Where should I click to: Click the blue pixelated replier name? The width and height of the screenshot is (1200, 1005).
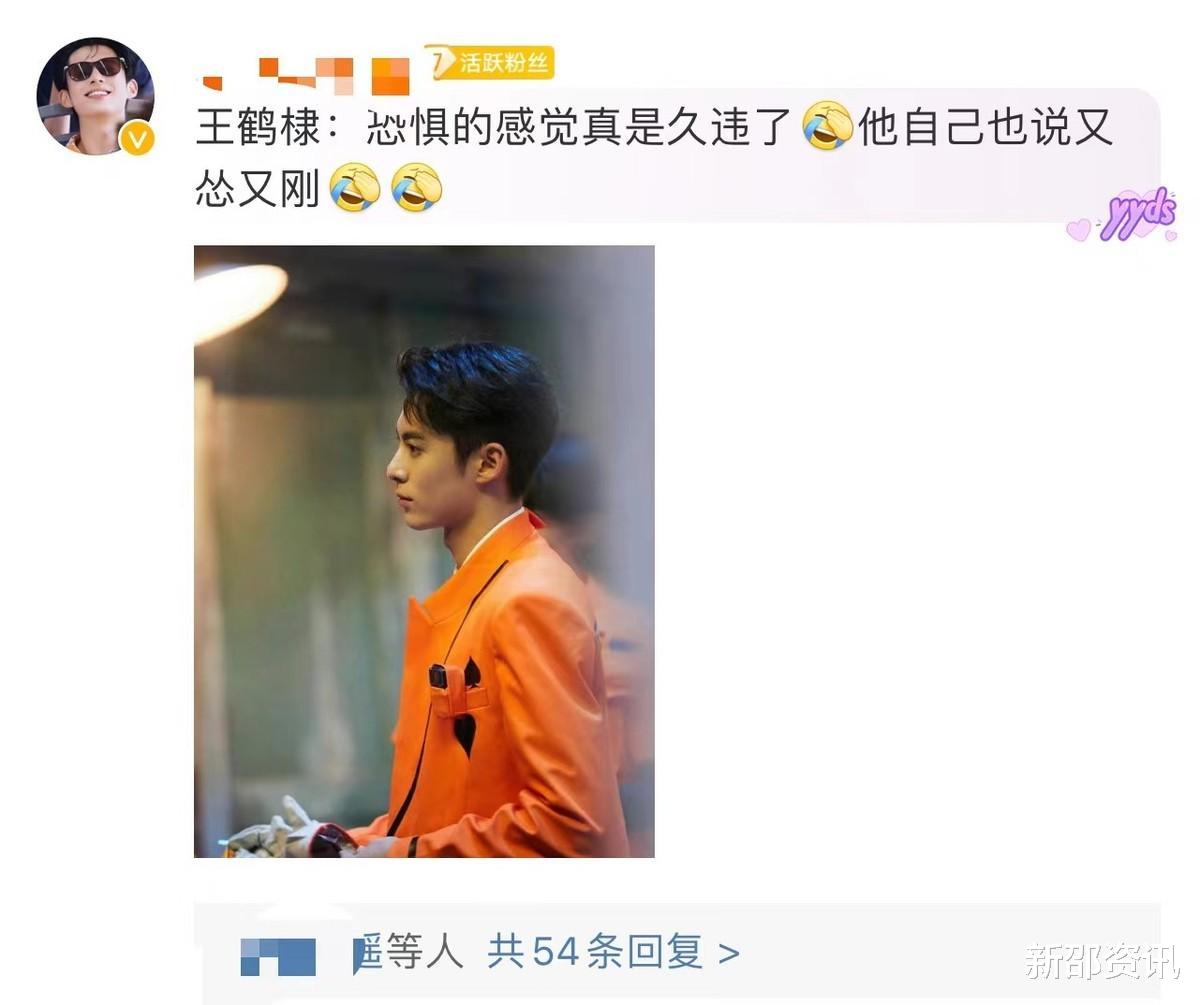(278, 957)
